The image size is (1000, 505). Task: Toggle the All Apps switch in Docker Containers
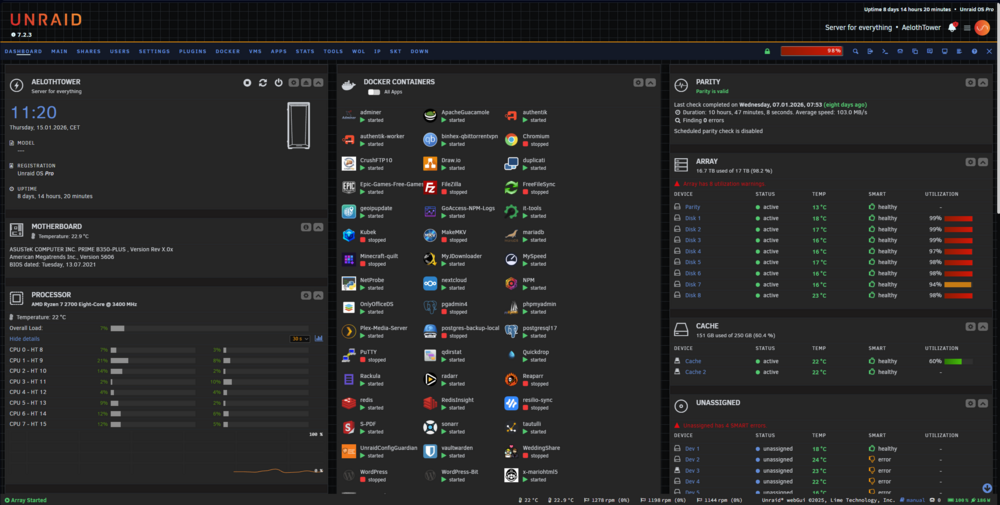[x=374, y=92]
